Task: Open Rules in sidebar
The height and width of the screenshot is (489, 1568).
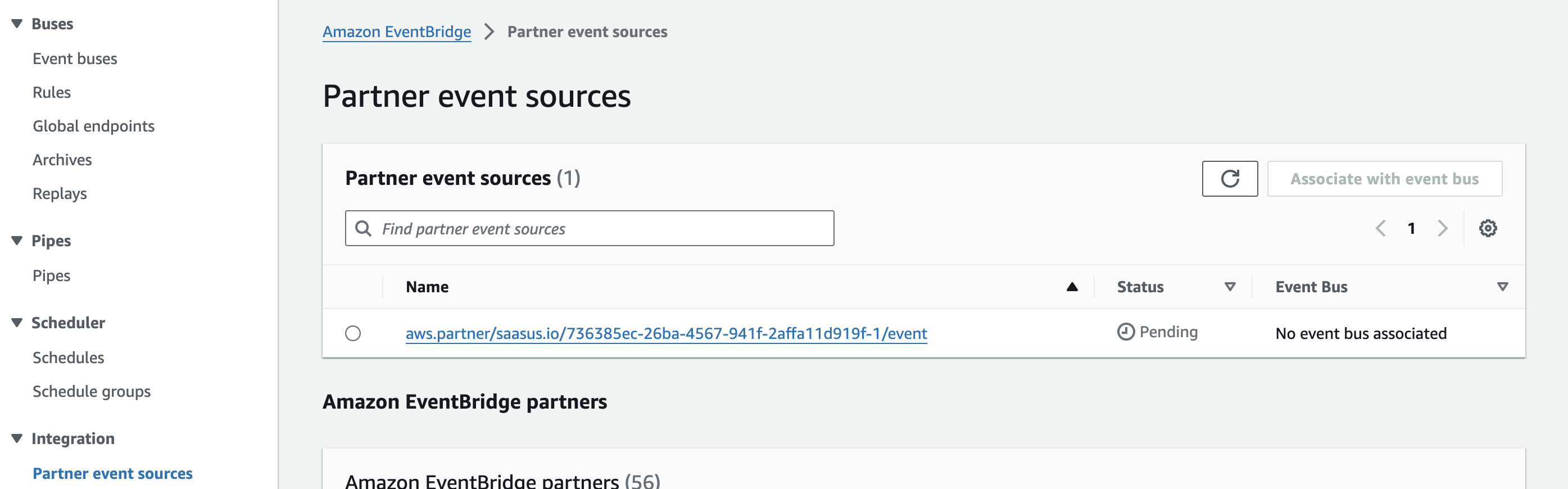Action: coord(52,92)
